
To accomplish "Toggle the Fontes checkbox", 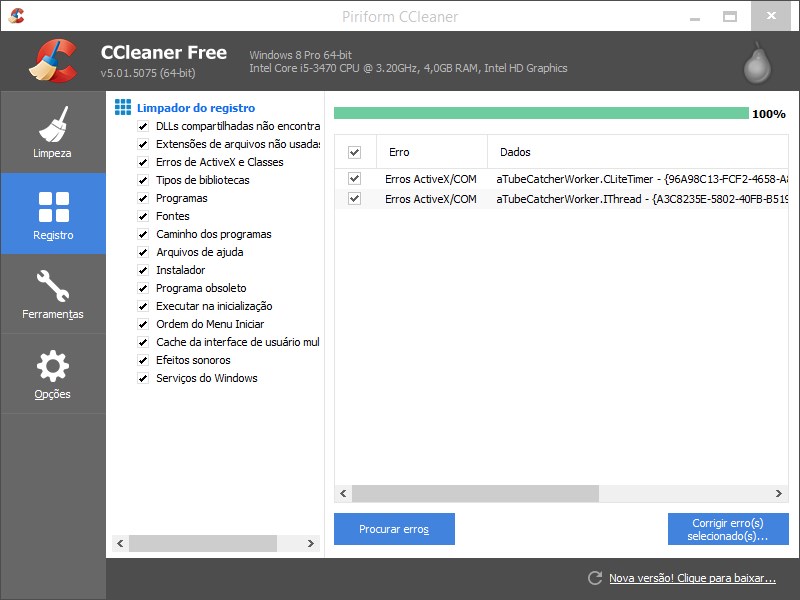I will [x=143, y=216].
